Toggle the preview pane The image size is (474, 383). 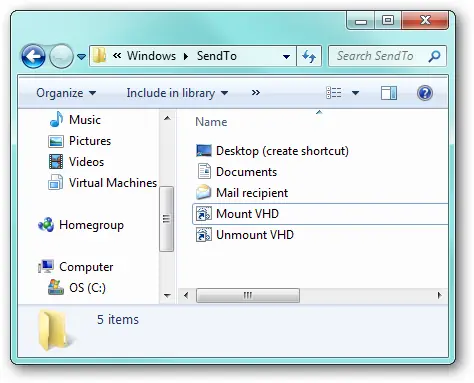389,93
